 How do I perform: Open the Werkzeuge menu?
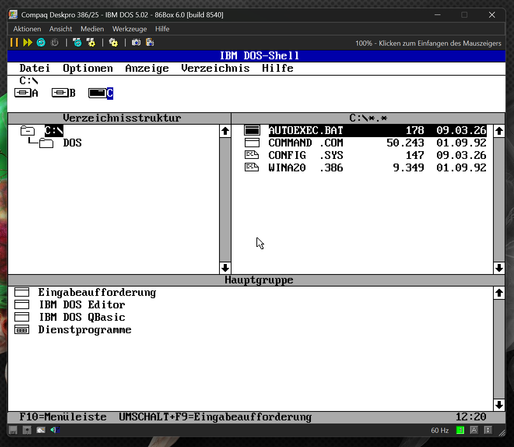[x=129, y=29]
